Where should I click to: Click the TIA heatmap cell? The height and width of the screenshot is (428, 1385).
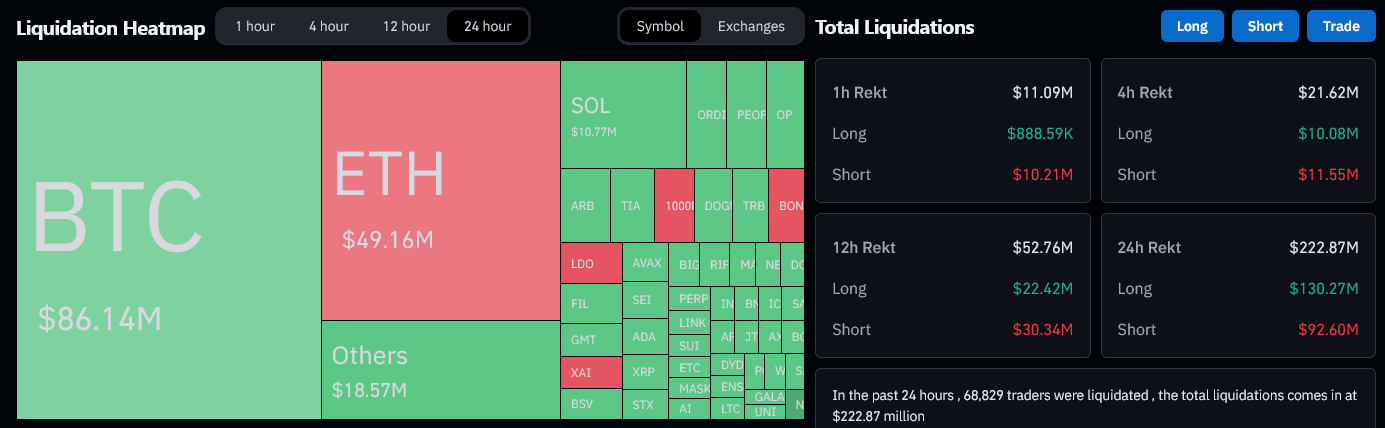click(x=631, y=206)
